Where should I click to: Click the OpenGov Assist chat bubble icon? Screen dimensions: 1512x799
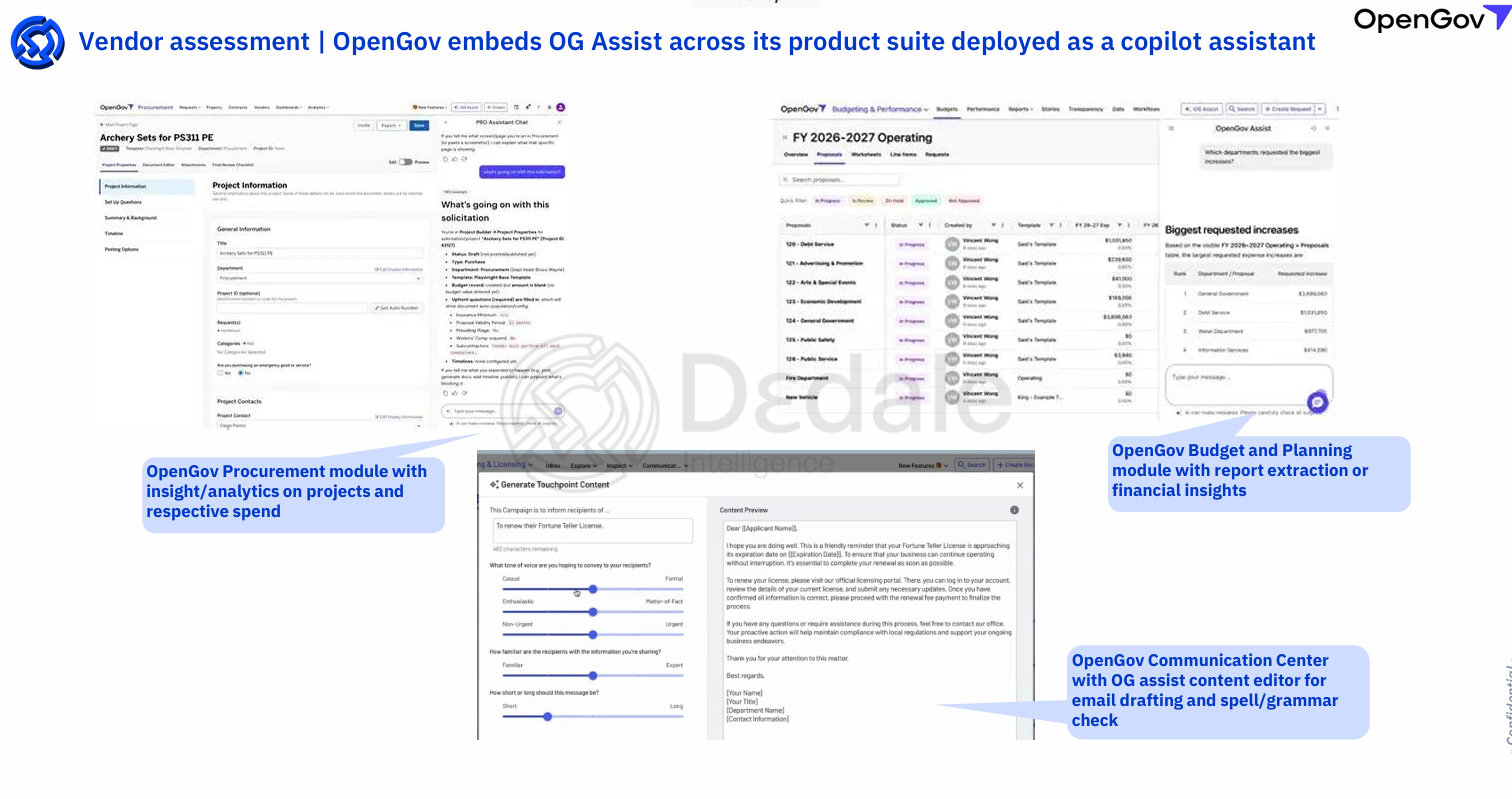click(x=1317, y=402)
